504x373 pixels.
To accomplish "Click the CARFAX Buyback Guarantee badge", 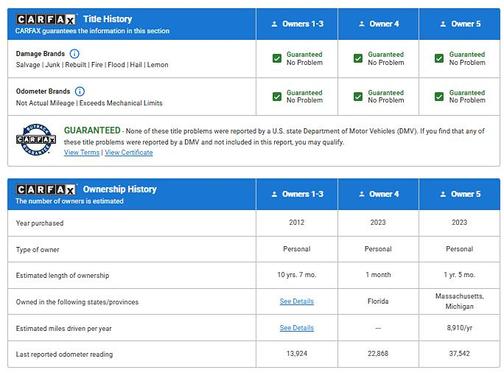I will pyautogui.click(x=36, y=140).
